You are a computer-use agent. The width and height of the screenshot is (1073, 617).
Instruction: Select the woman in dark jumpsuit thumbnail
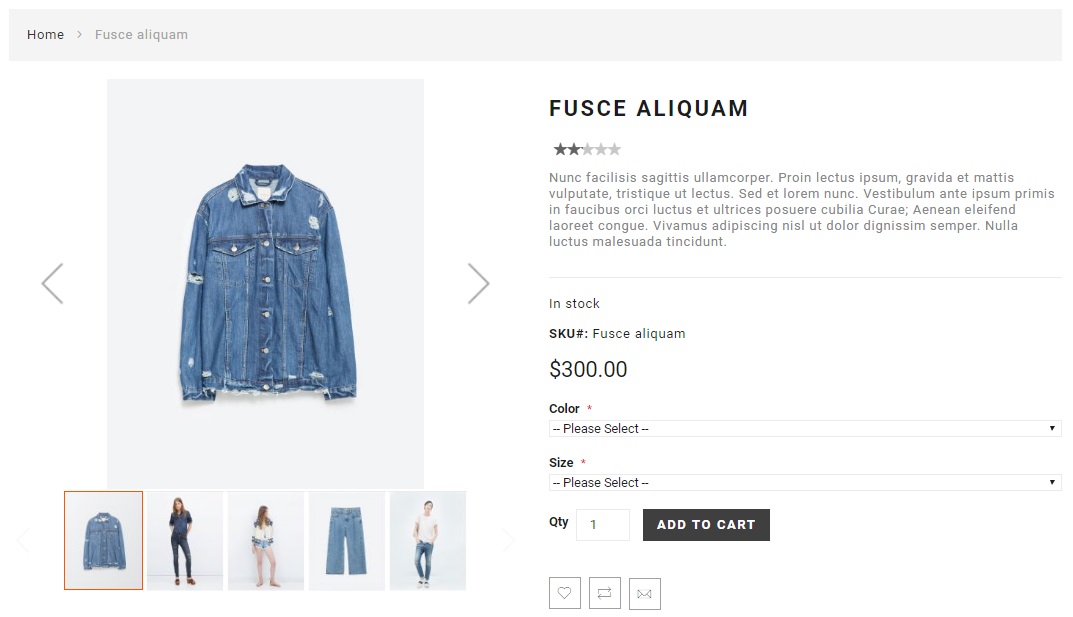coord(185,540)
